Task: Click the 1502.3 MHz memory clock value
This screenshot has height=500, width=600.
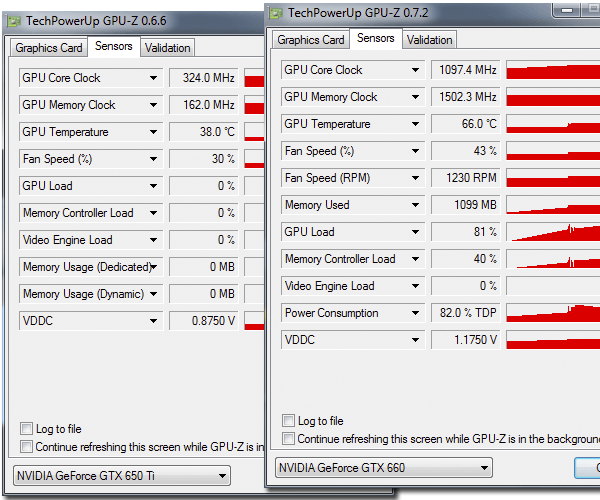Action: click(x=466, y=97)
